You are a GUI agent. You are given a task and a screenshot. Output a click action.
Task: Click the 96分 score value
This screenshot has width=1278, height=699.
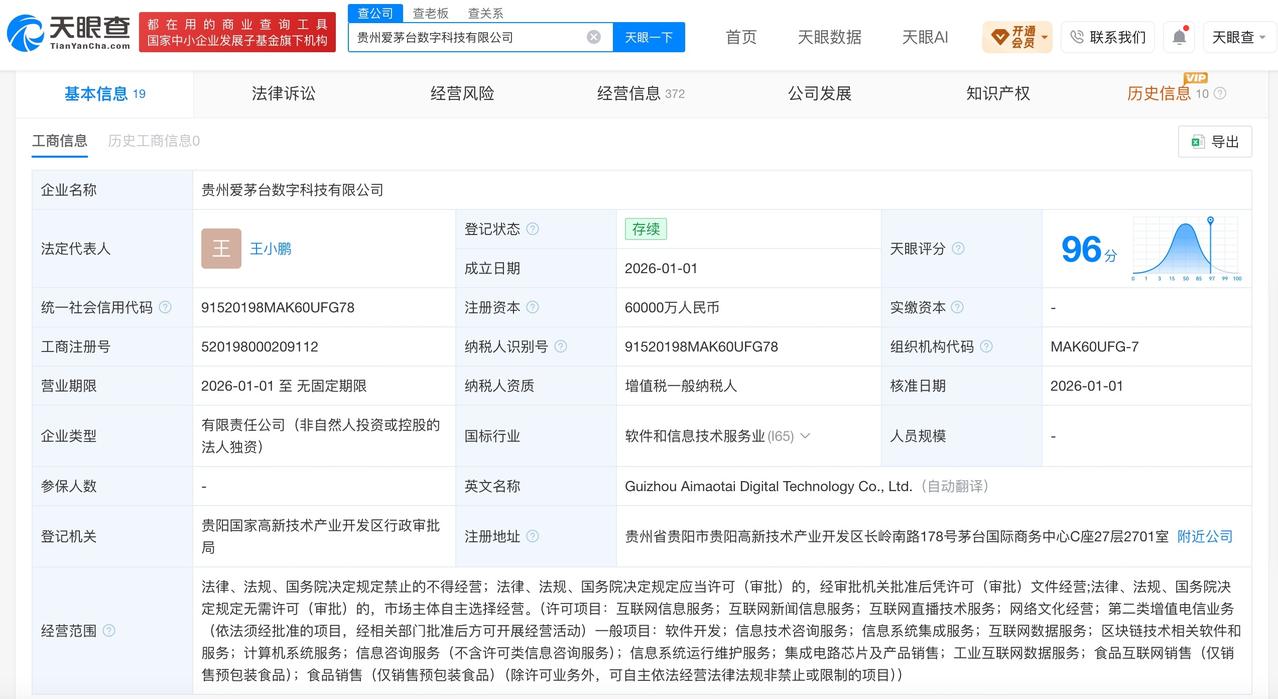[1089, 249]
